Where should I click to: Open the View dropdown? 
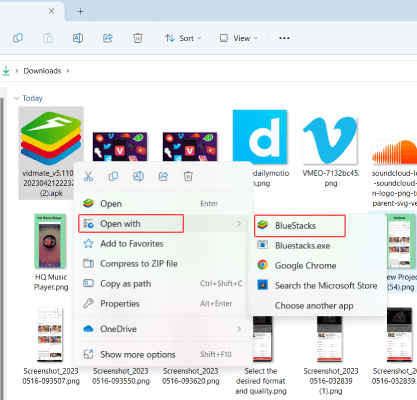pyautogui.click(x=238, y=38)
